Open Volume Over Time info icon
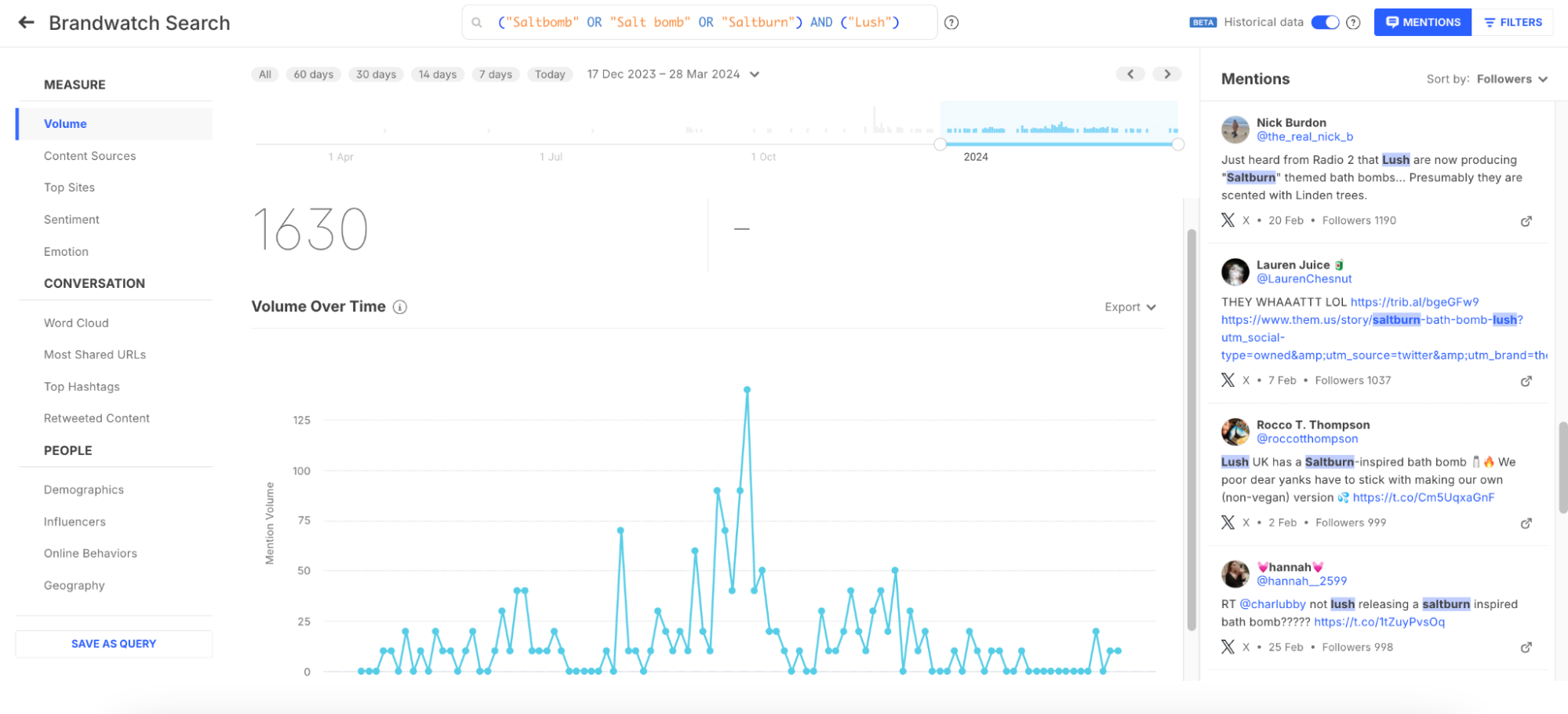 (x=400, y=307)
